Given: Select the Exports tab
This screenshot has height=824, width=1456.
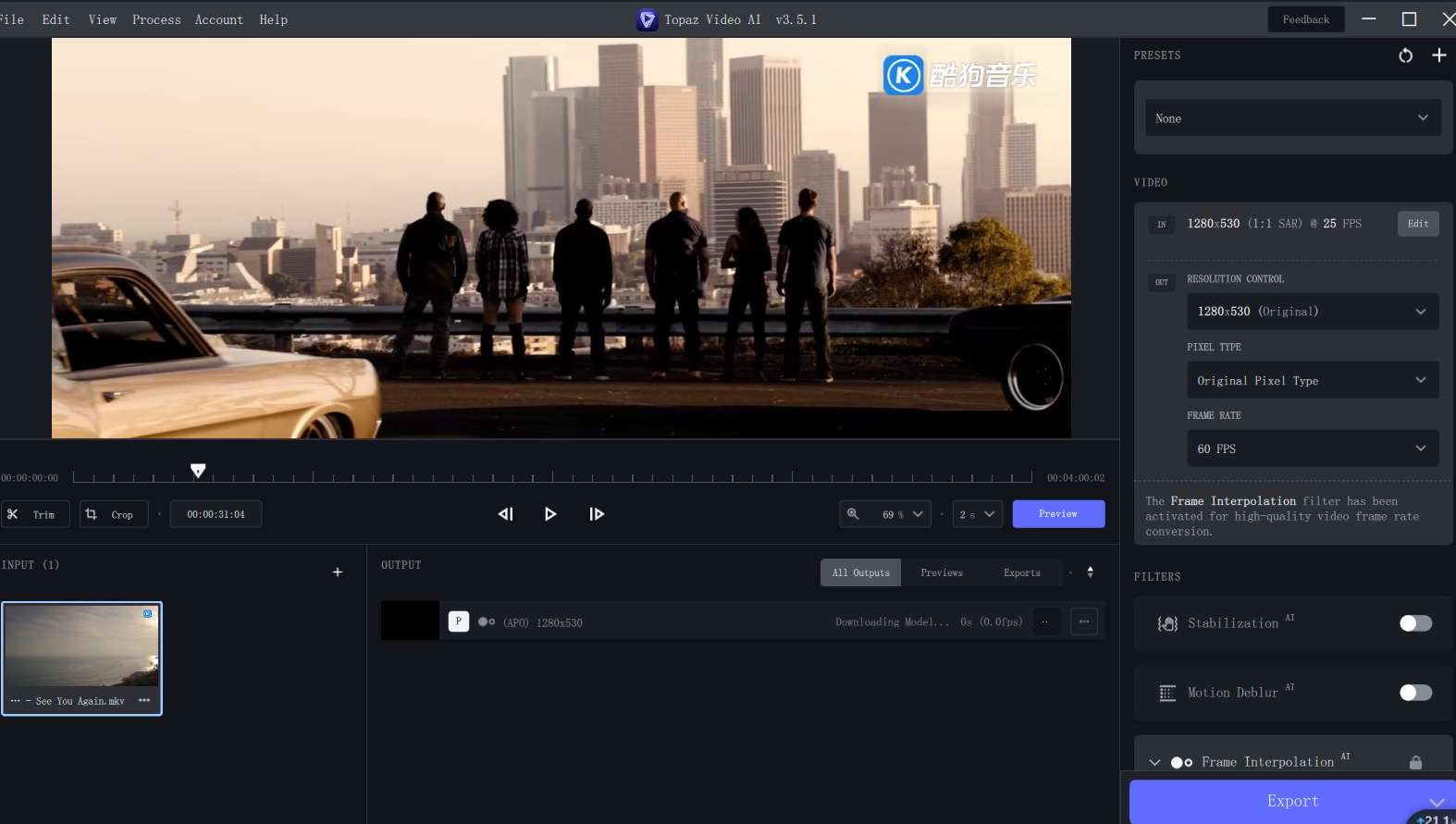Looking at the screenshot, I should [1022, 572].
